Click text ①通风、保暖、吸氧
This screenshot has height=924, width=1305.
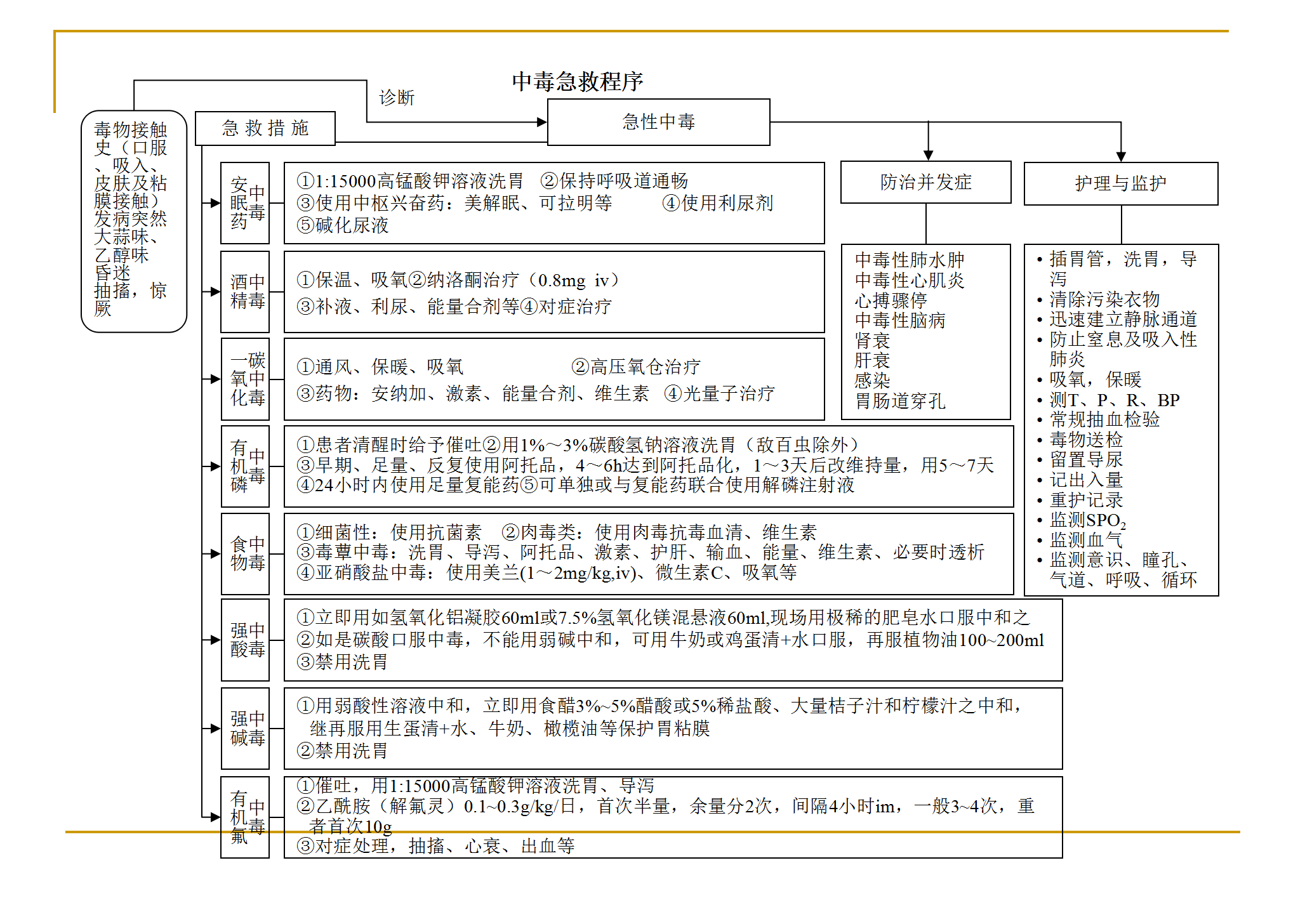point(380,367)
